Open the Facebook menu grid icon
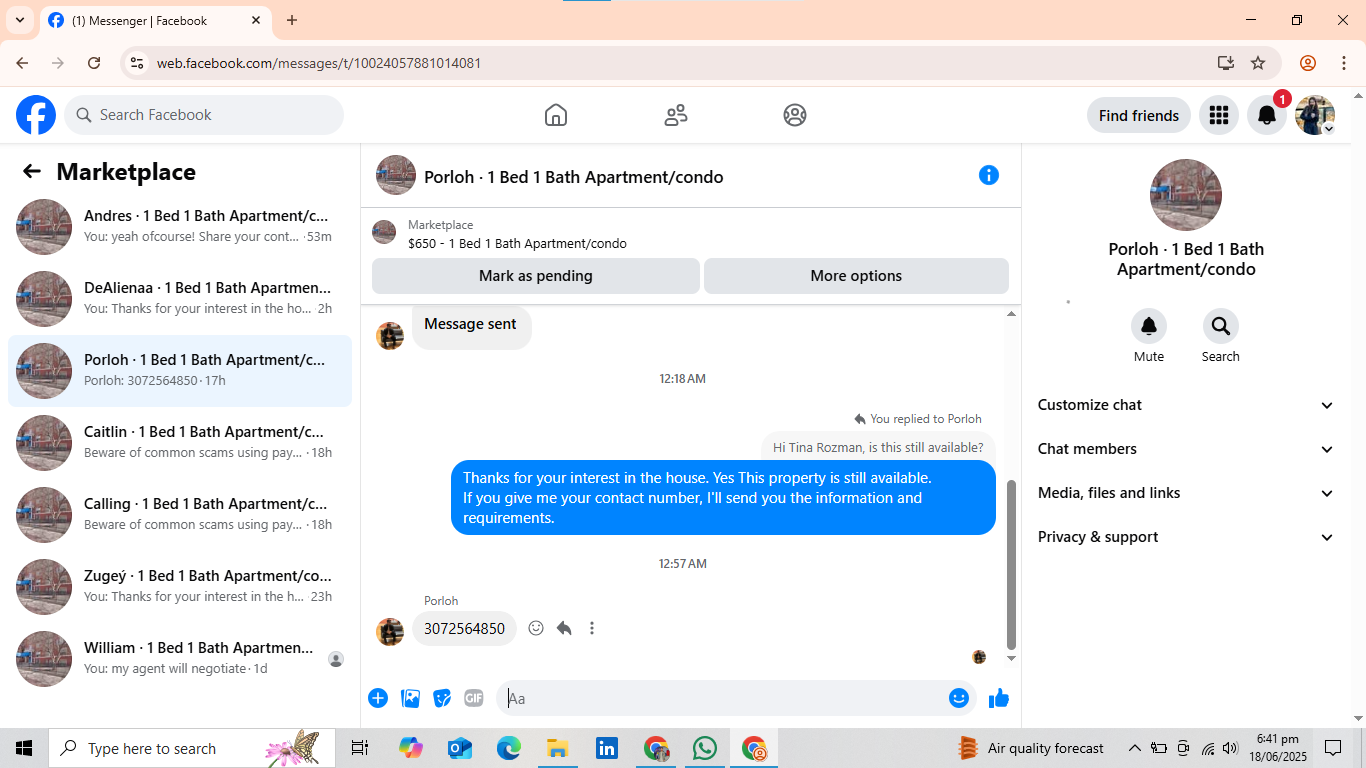The width and height of the screenshot is (1366, 768). coord(1218,115)
